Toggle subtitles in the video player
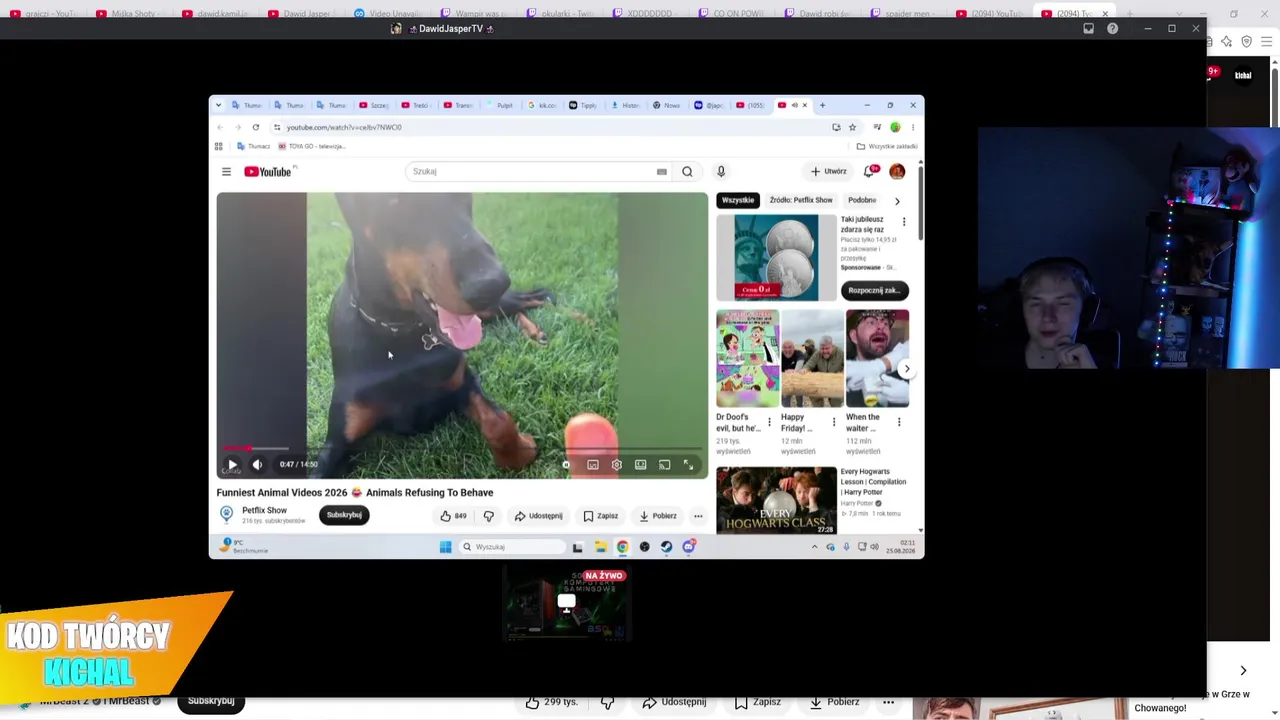Viewport: 1280px width, 720px height. [593, 465]
